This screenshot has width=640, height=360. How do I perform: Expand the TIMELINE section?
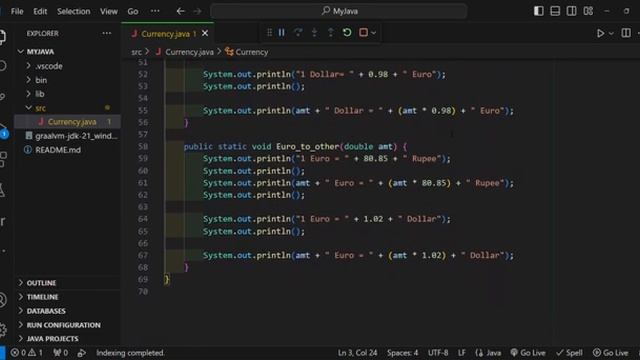click(42, 297)
